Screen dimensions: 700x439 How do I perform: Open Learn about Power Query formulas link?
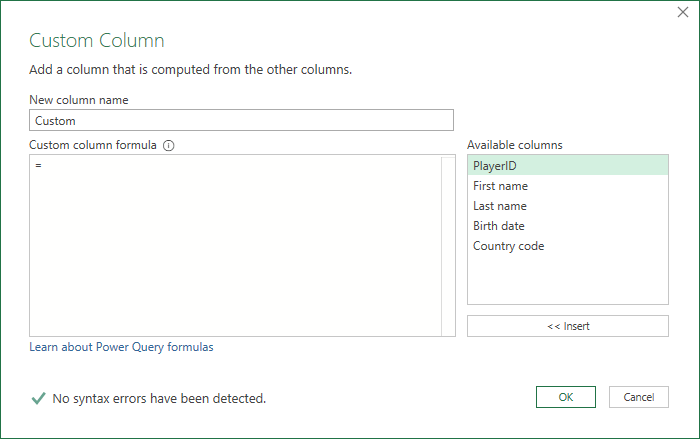point(121,347)
